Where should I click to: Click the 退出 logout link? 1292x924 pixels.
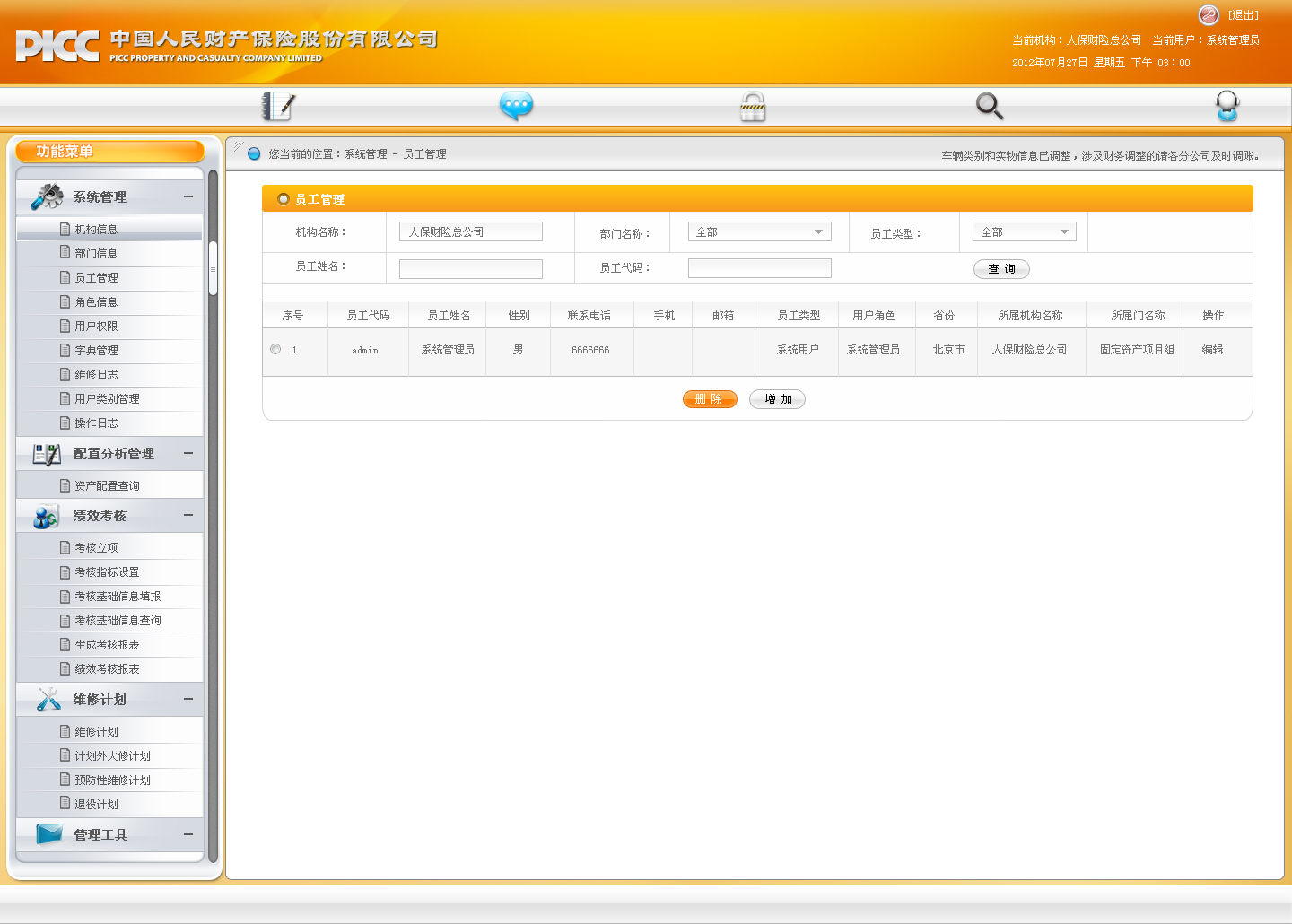tap(1244, 15)
